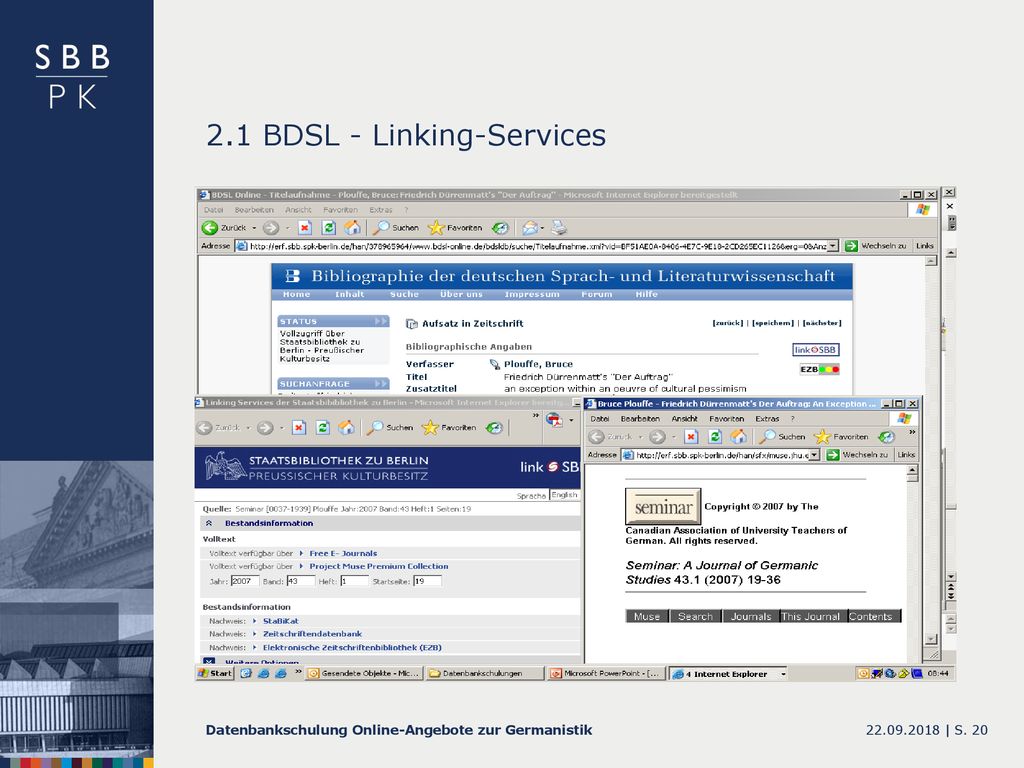Switch to Microsoft PowerPoint in the taskbar
1024x768 pixels.
[605, 673]
